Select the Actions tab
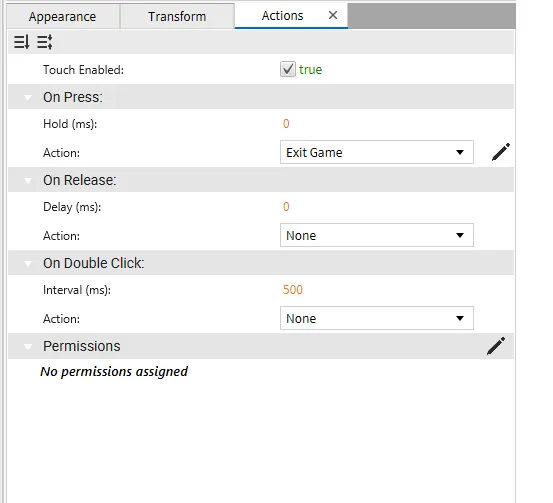 tap(282, 16)
